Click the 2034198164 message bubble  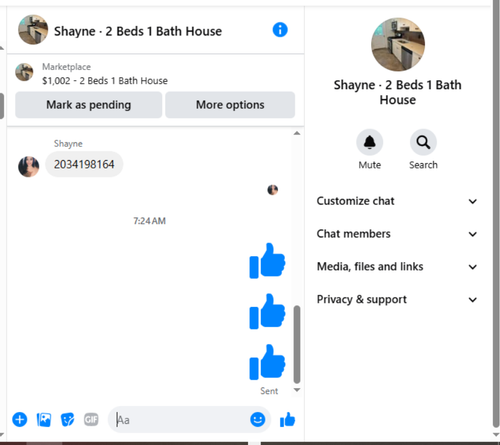click(84, 164)
